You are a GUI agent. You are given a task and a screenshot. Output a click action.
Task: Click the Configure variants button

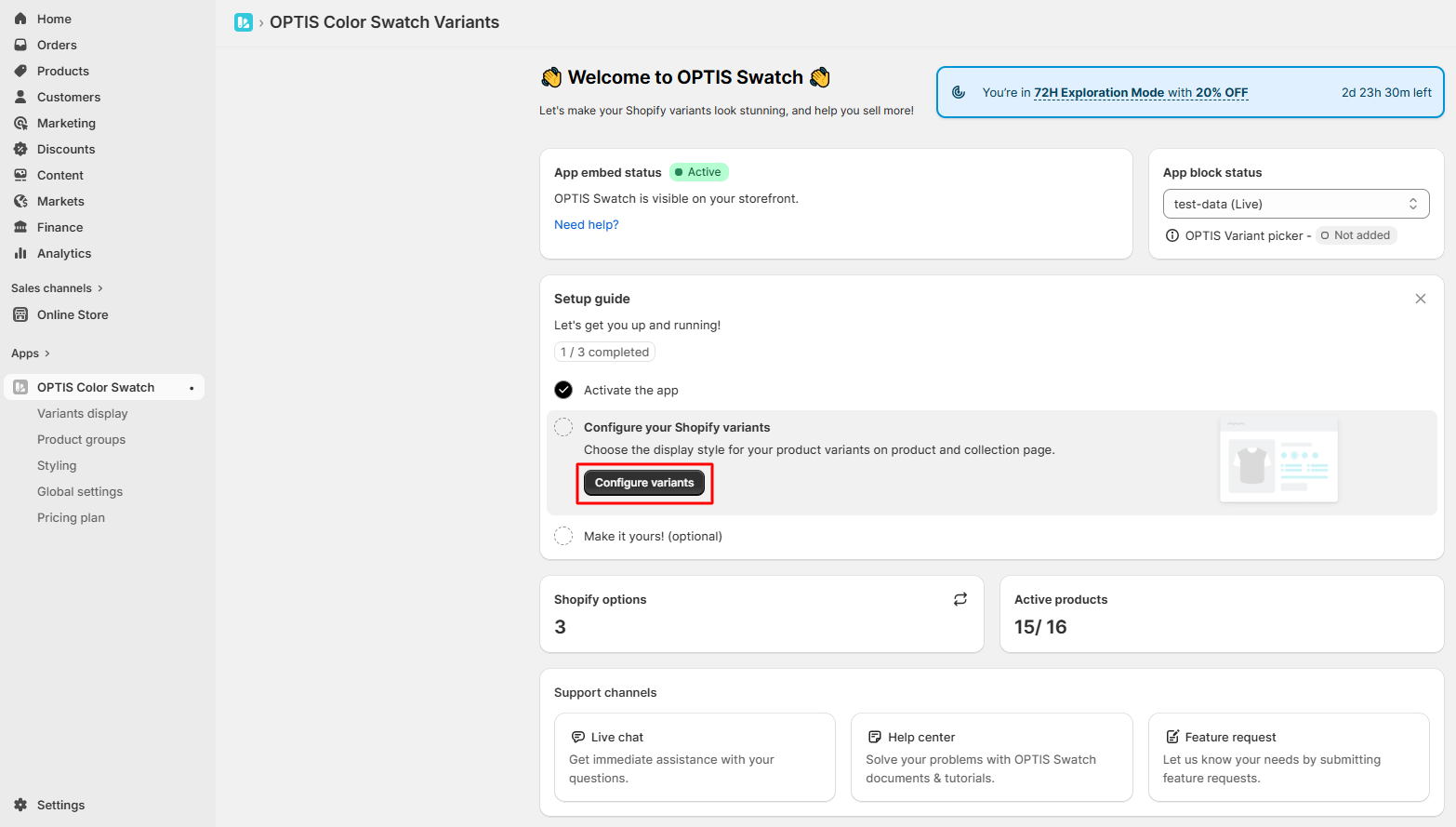[x=644, y=483]
